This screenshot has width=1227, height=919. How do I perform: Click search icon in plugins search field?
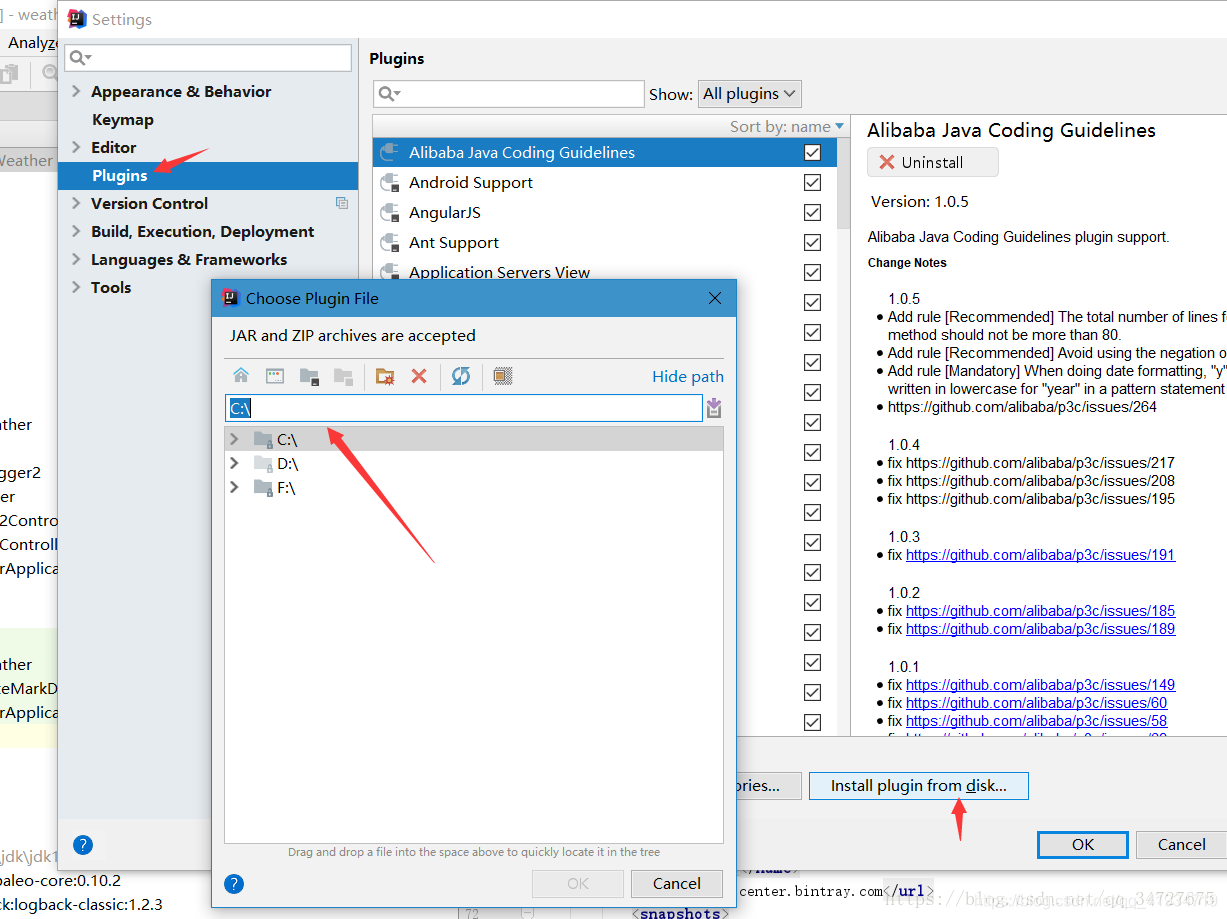pos(388,94)
